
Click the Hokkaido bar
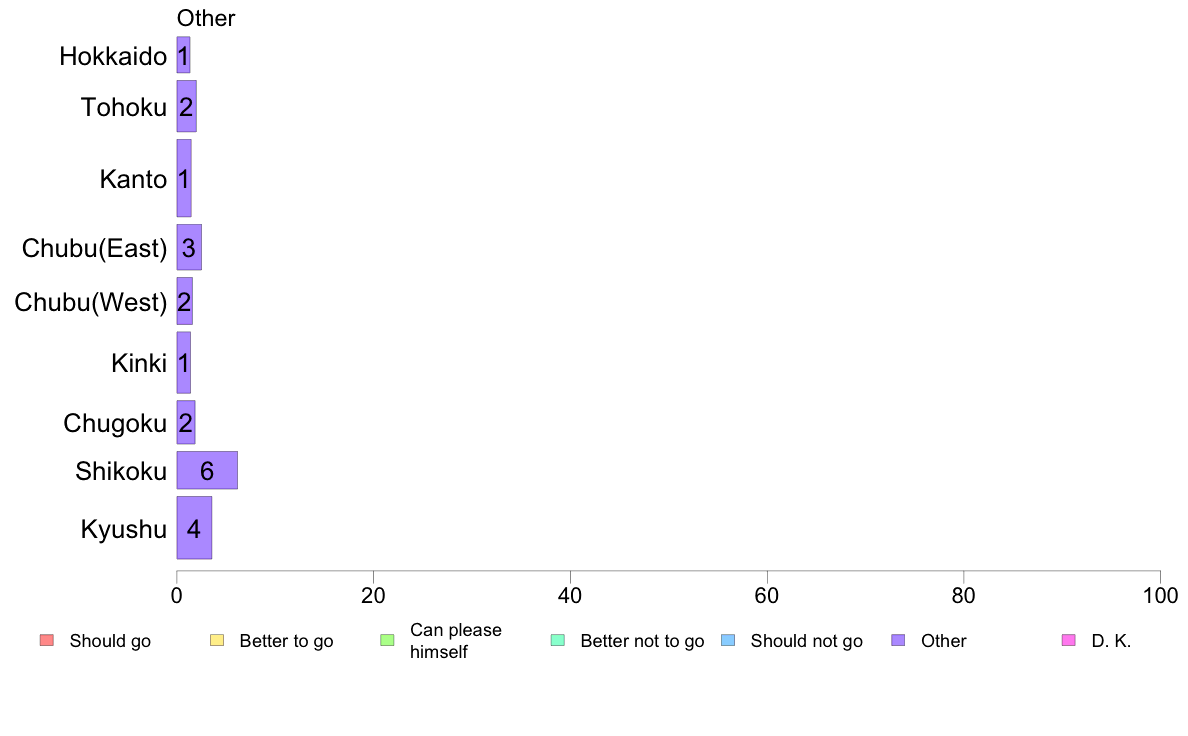pos(183,55)
